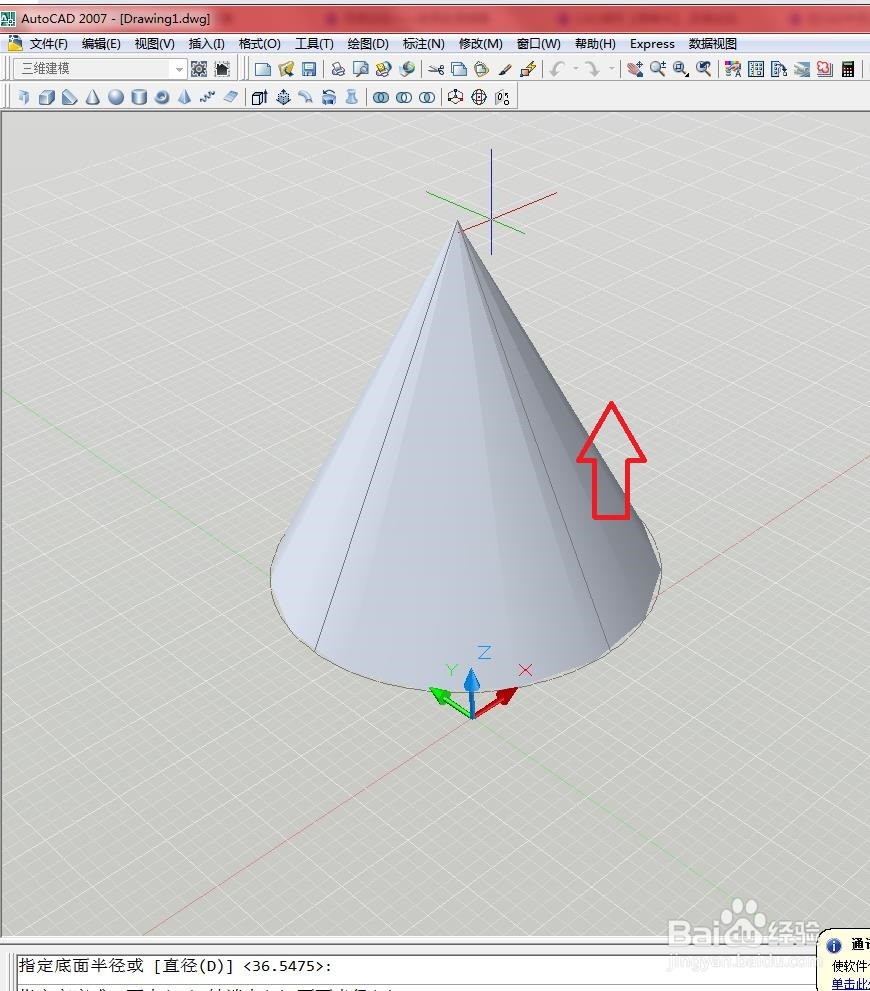This screenshot has height=991, width=870.
Task: Click the 3D DWF globe icon
Action: point(407,69)
